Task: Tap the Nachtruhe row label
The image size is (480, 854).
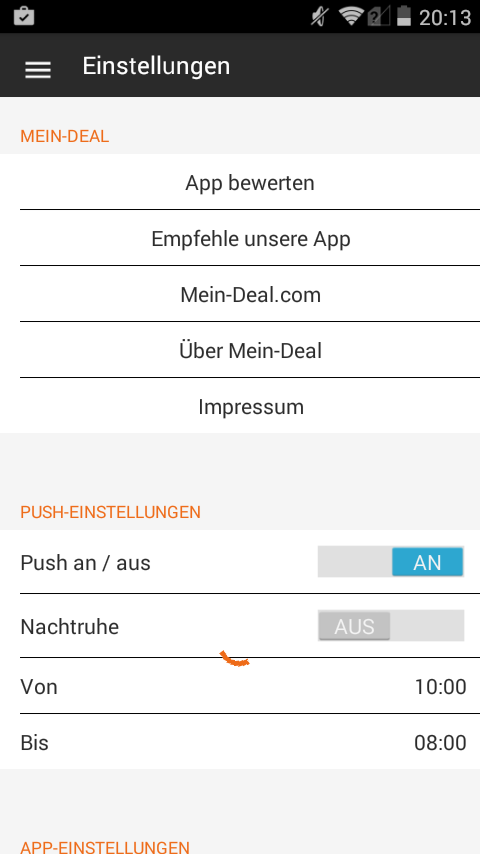Action: [x=70, y=627]
